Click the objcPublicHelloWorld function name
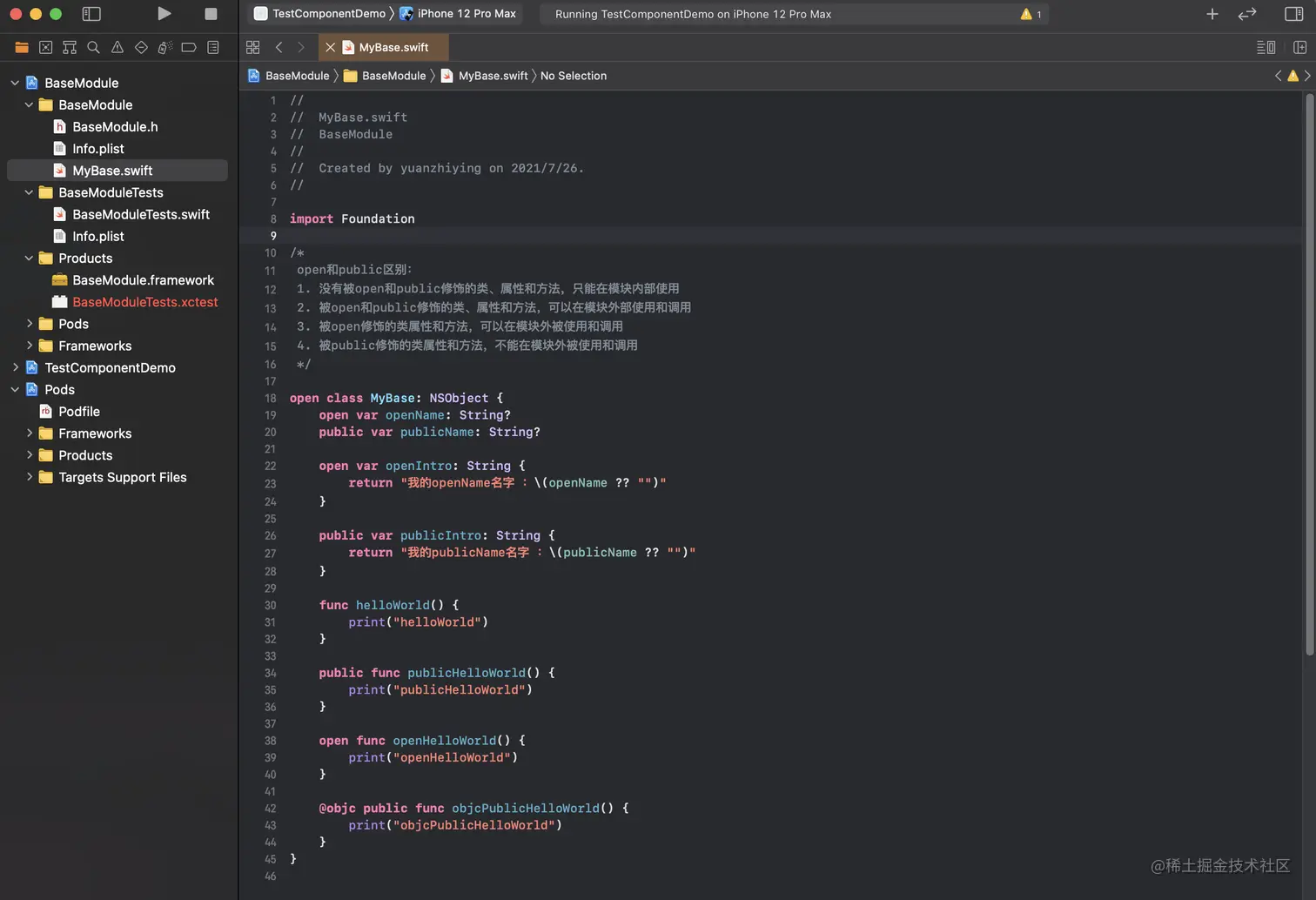Viewport: 1316px width, 900px height. coord(525,809)
